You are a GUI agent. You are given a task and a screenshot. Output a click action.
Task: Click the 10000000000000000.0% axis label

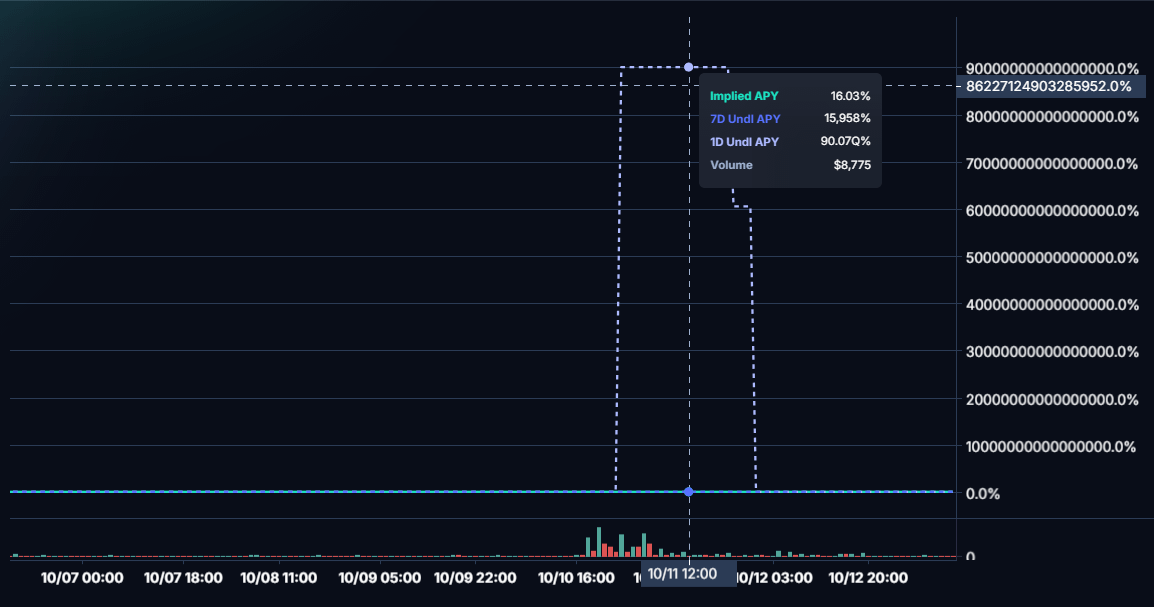(x=1050, y=447)
